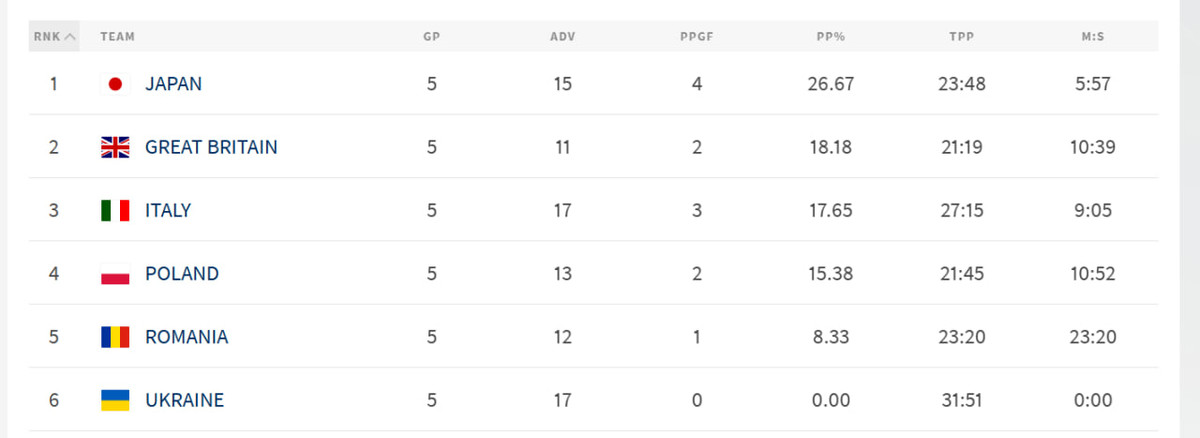The height and width of the screenshot is (438, 1200).
Task: Open the JAPAN team link
Action: [x=173, y=84]
